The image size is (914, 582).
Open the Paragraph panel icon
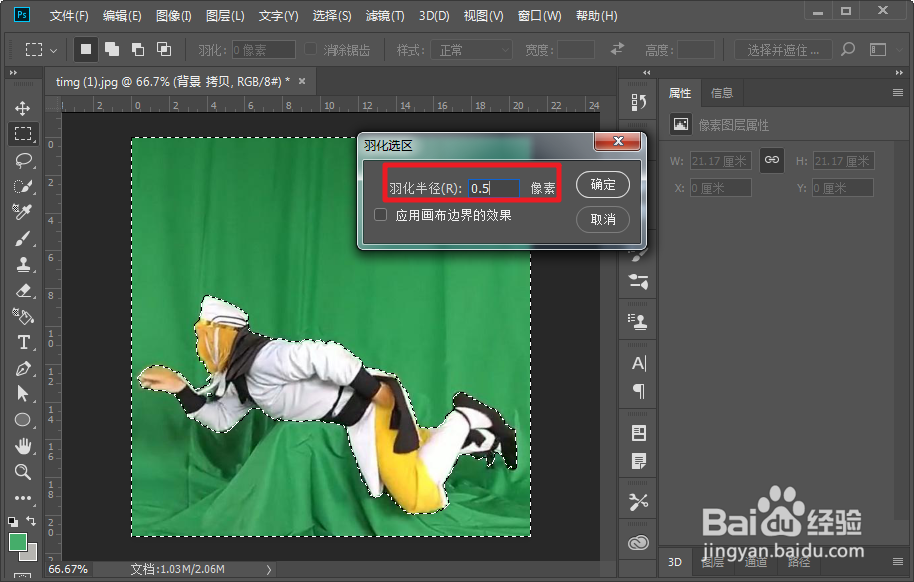pos(638,391)
